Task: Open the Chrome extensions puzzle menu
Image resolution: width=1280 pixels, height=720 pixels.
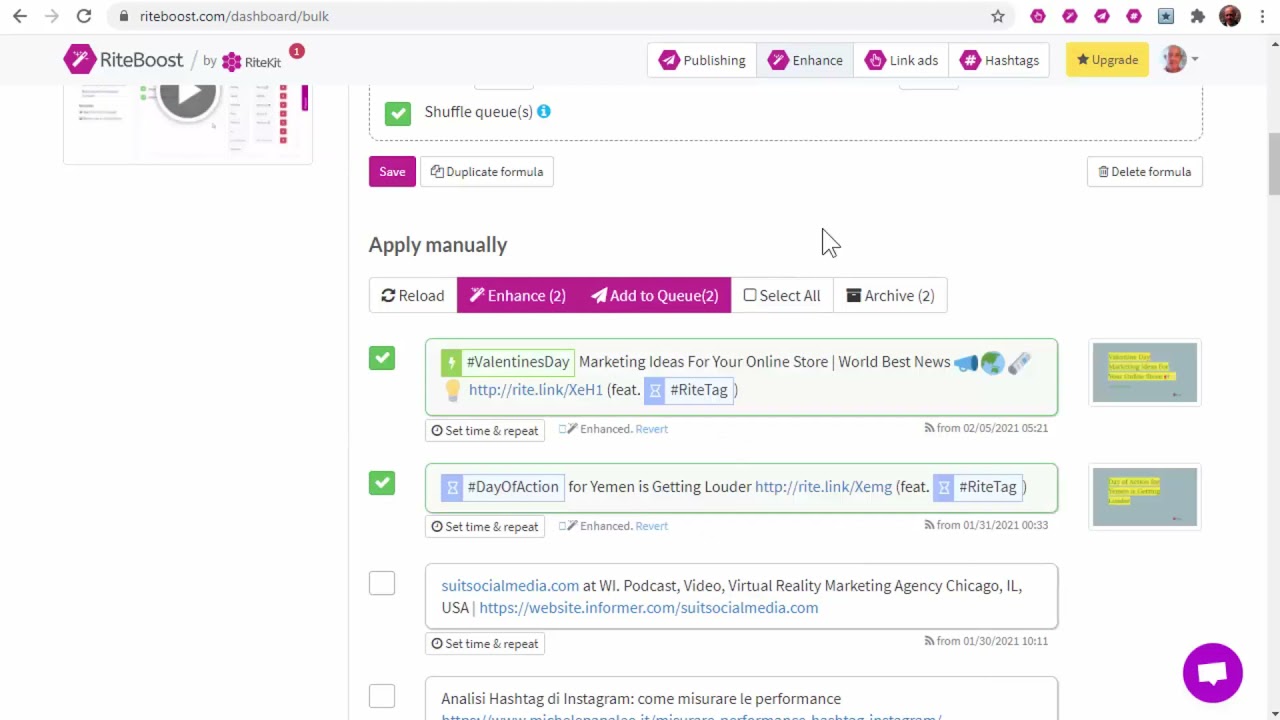Action: pyautogui.click(x=1198, y=16)
